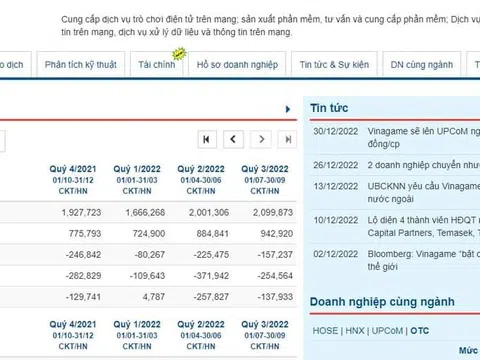Click the value -257,827

pos(211,297)
